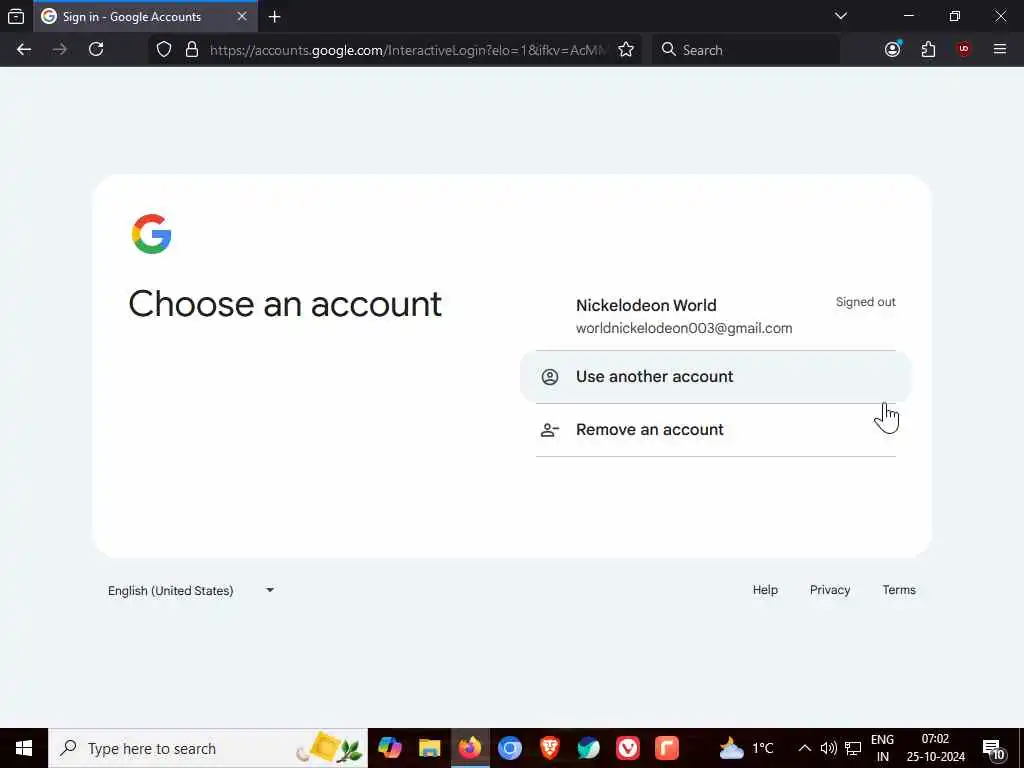Open the uBlock Origin extension icon
This screenshot has height=768, width=1024.
click(x=963, y=50)
